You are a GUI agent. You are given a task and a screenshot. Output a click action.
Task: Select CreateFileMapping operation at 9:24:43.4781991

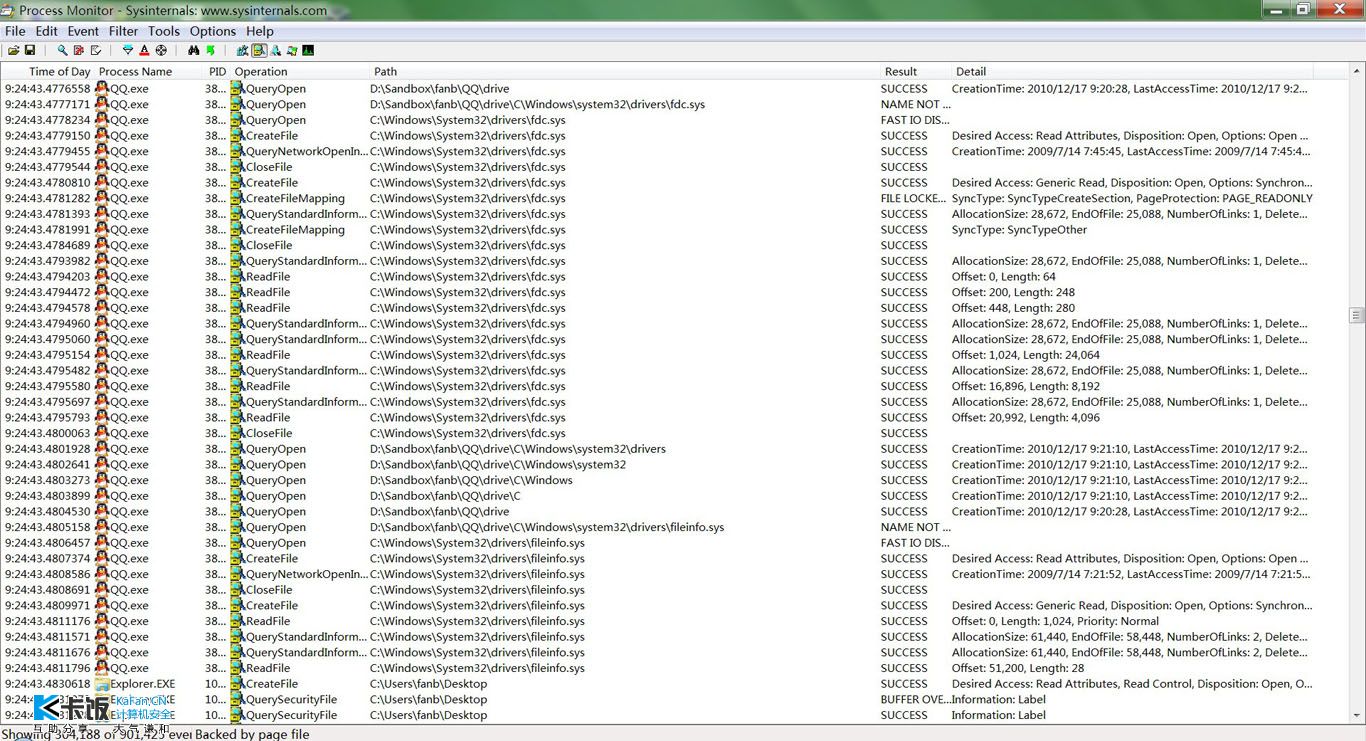point(295,229)
